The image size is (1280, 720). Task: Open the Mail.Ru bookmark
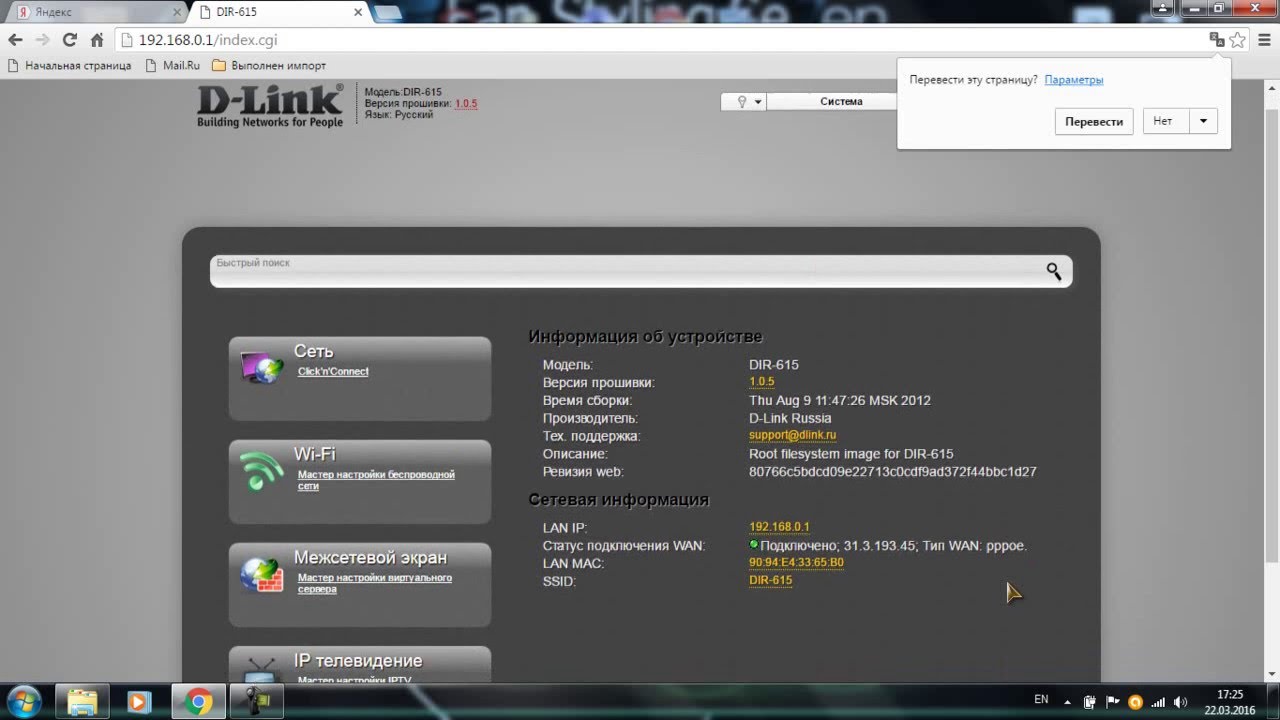(x=172, y=66)
